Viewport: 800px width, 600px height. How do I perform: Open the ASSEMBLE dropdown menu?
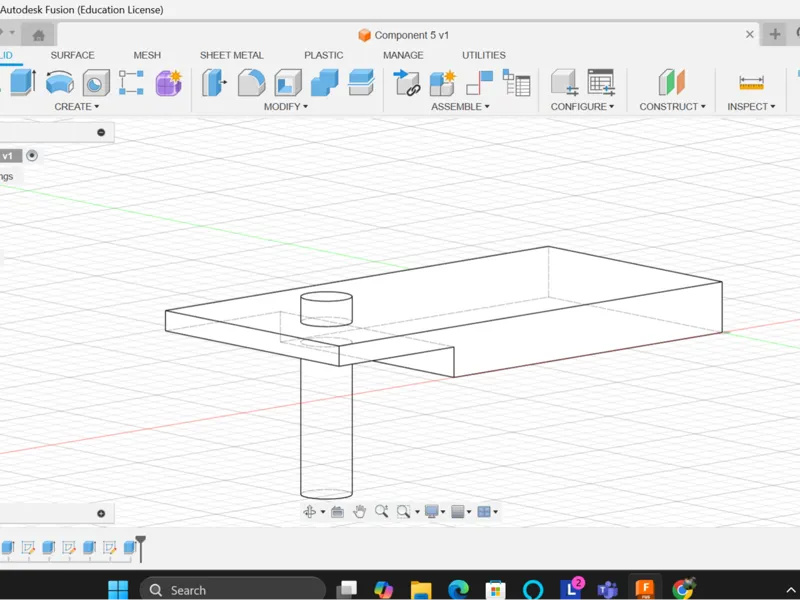(x=460, y=107)
